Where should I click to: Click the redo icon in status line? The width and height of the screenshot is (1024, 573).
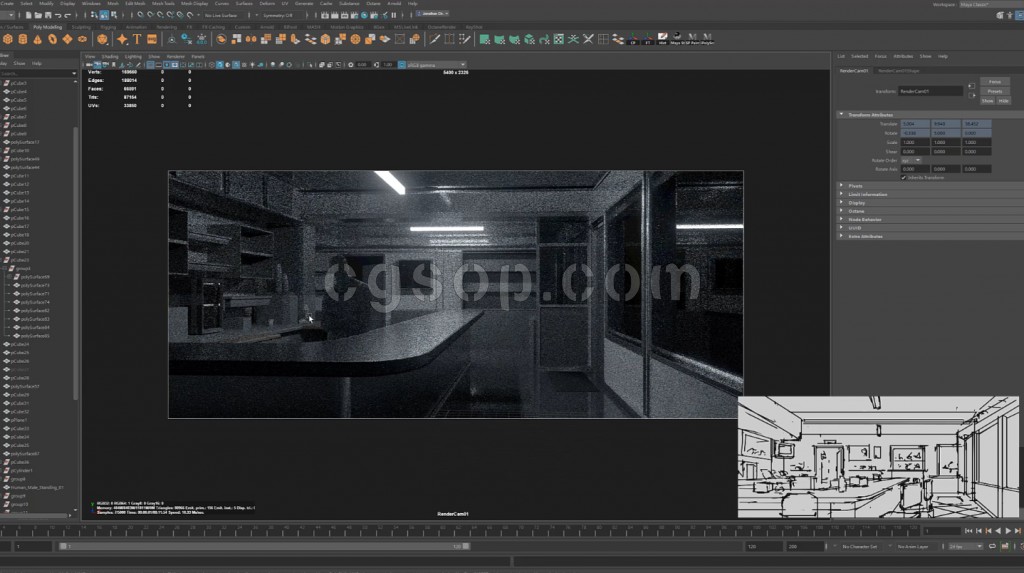[68, 15]
